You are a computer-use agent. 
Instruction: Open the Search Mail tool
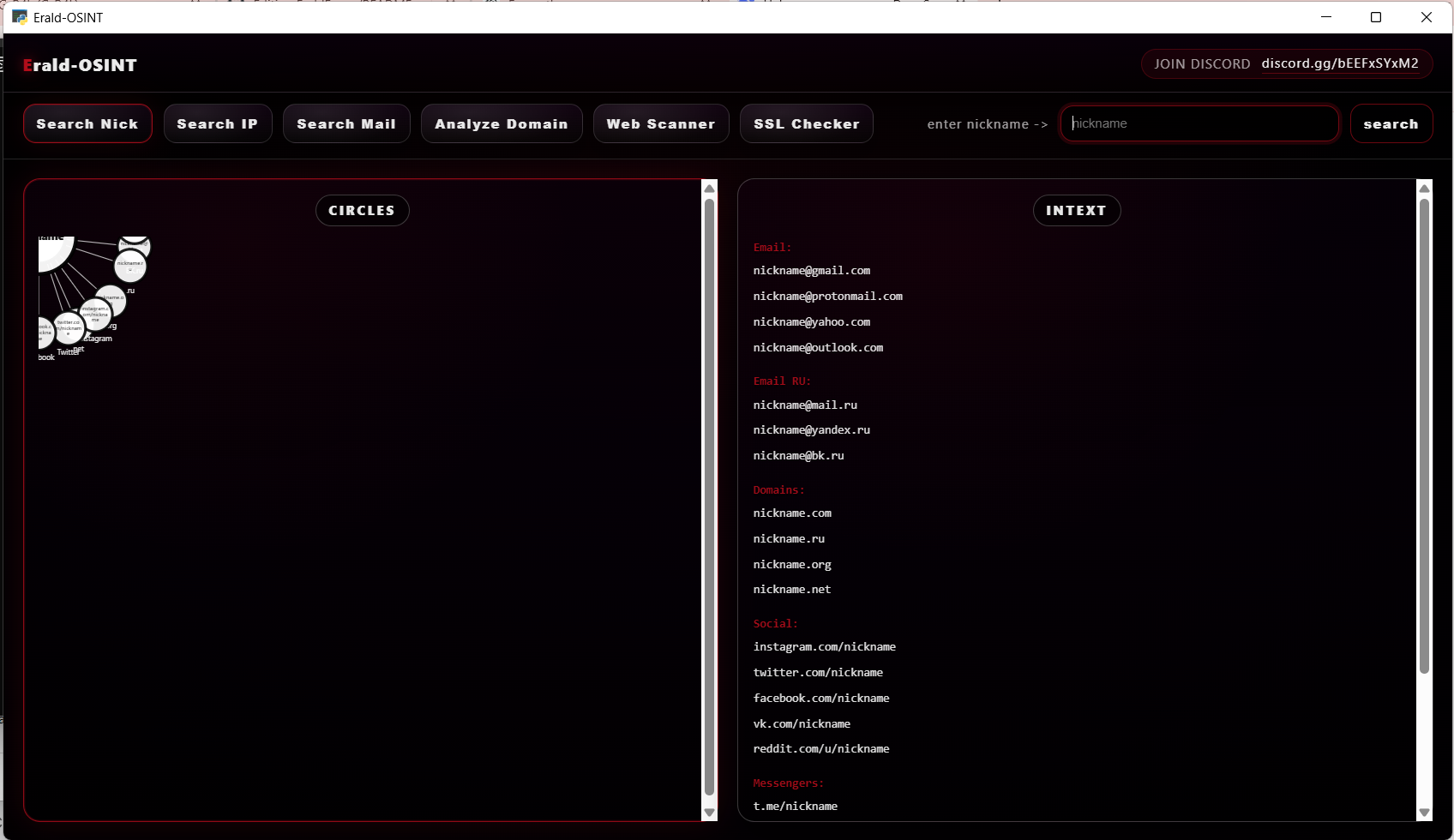[x=346, y=123]
